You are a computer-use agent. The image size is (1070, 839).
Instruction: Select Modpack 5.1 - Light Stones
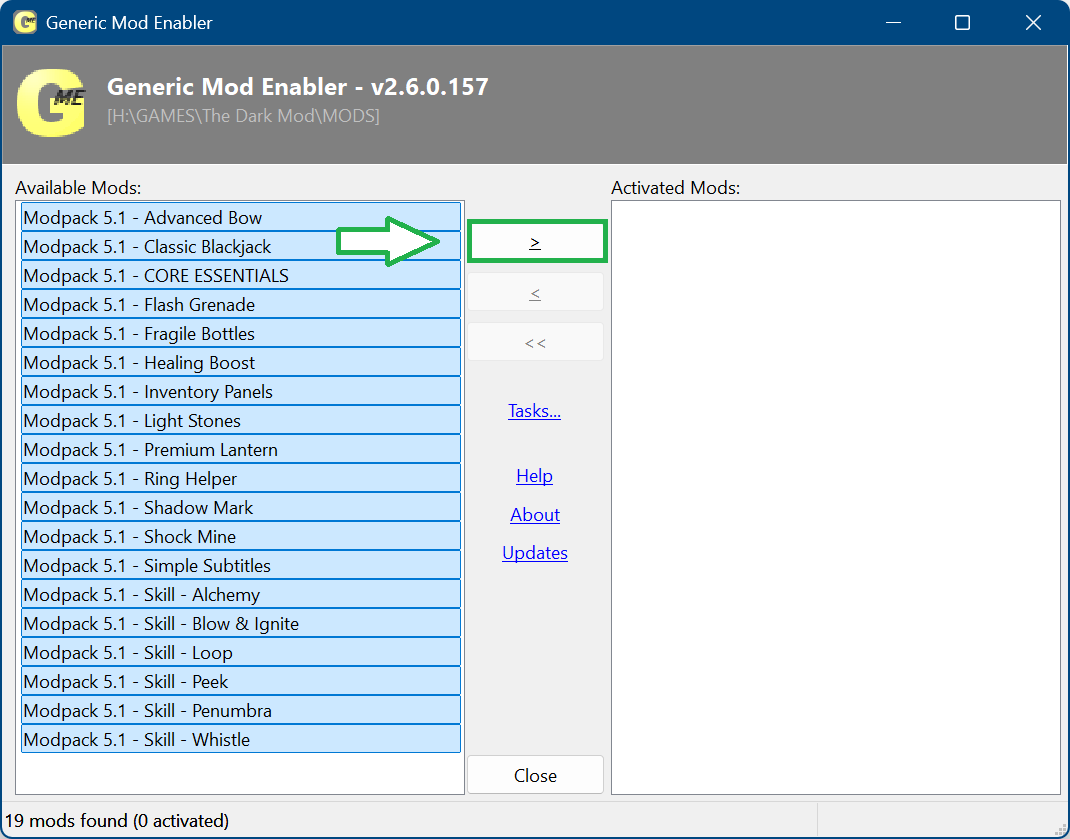[241, 421]
